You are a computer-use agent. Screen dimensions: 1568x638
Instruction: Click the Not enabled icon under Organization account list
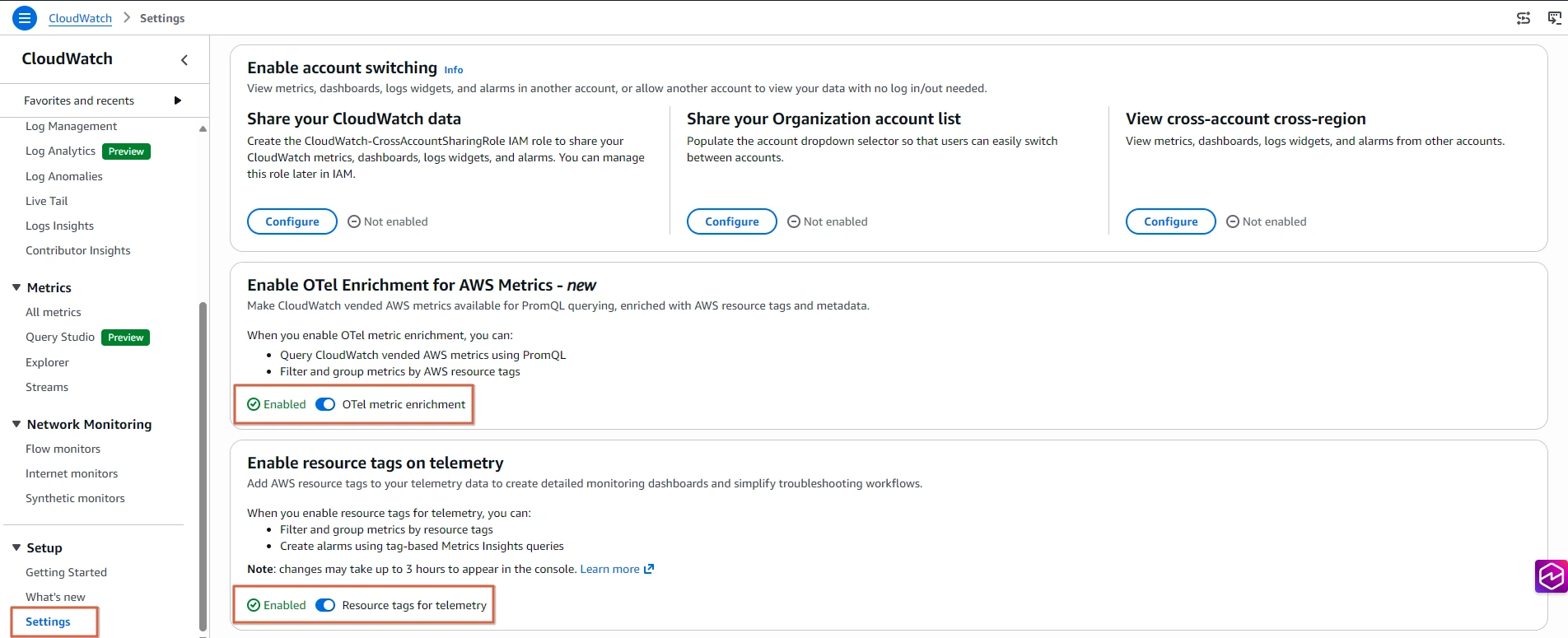coord(794,221)
